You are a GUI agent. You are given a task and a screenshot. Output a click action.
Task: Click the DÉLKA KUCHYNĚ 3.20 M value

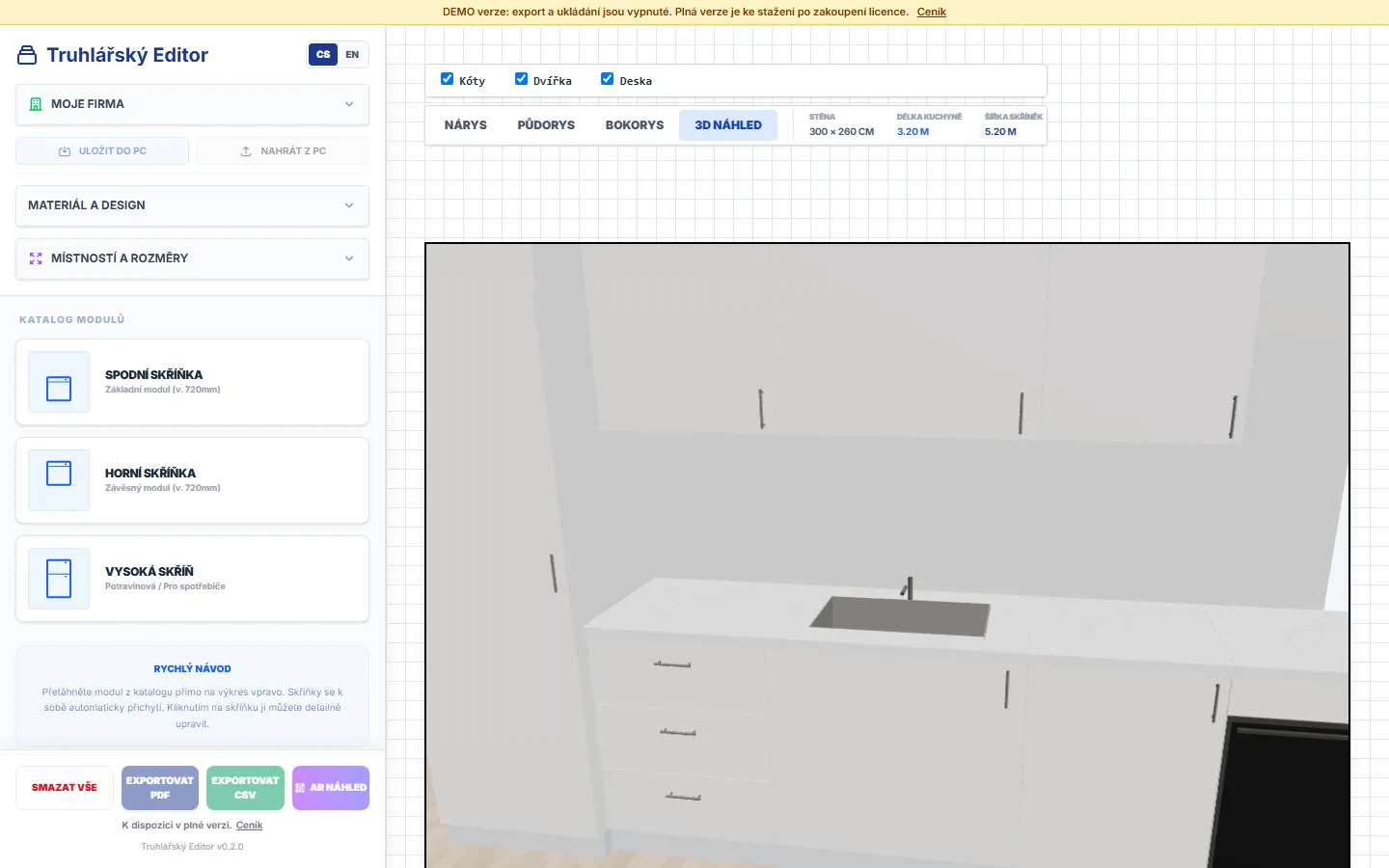click(913, 132)
